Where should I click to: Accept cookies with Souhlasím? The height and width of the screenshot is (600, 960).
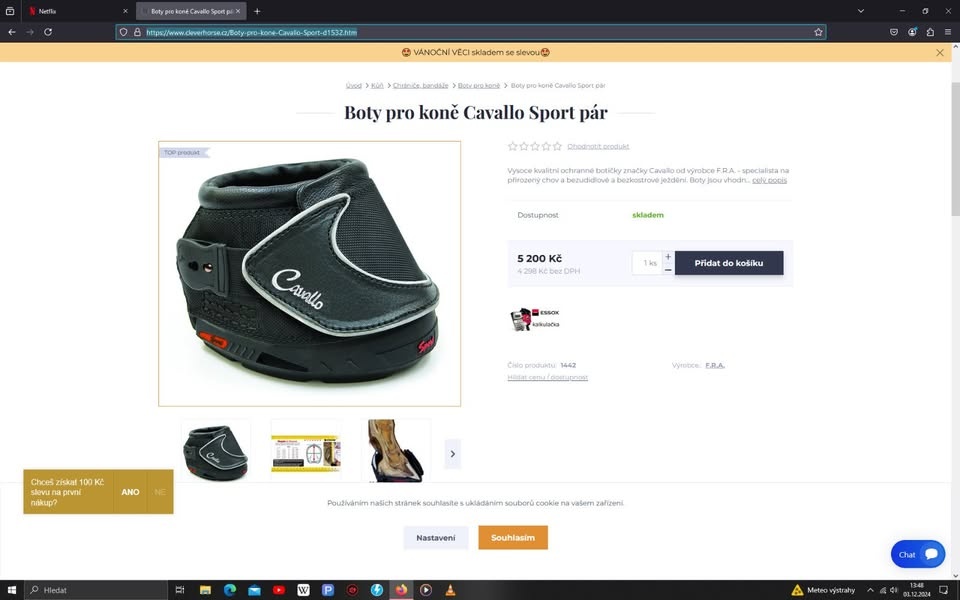(x=513, y=538)
